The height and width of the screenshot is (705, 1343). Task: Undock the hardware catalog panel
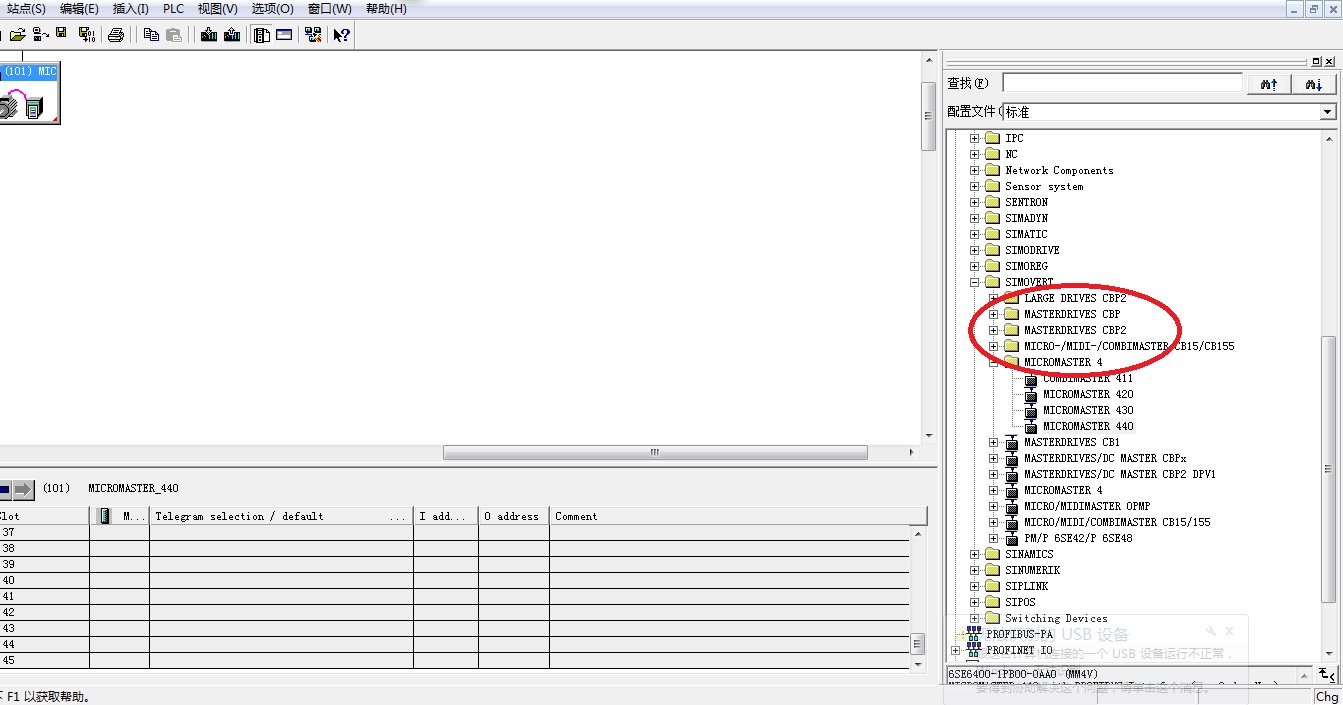1316,61
